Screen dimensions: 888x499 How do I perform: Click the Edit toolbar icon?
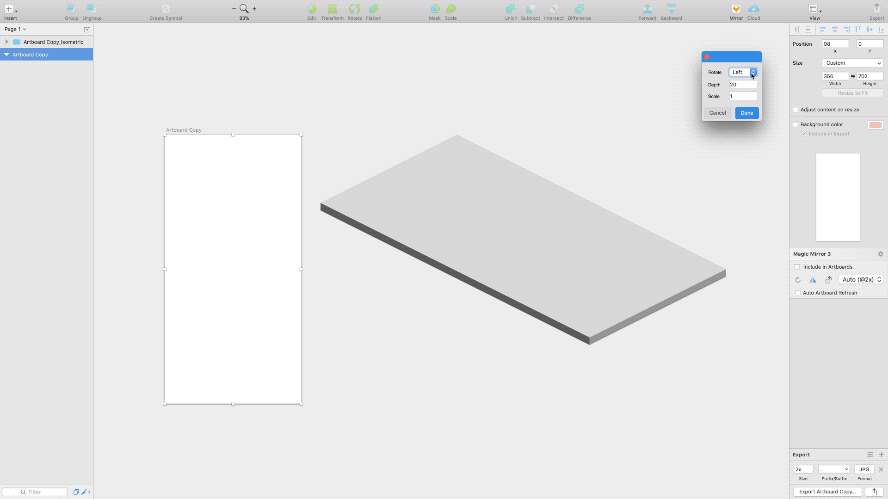[311, 9]
